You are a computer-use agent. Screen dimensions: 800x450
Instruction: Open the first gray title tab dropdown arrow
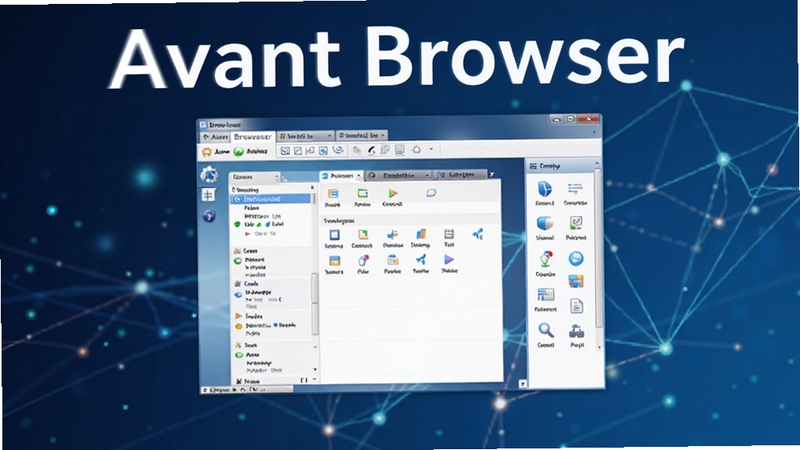(x=329, y=136)
